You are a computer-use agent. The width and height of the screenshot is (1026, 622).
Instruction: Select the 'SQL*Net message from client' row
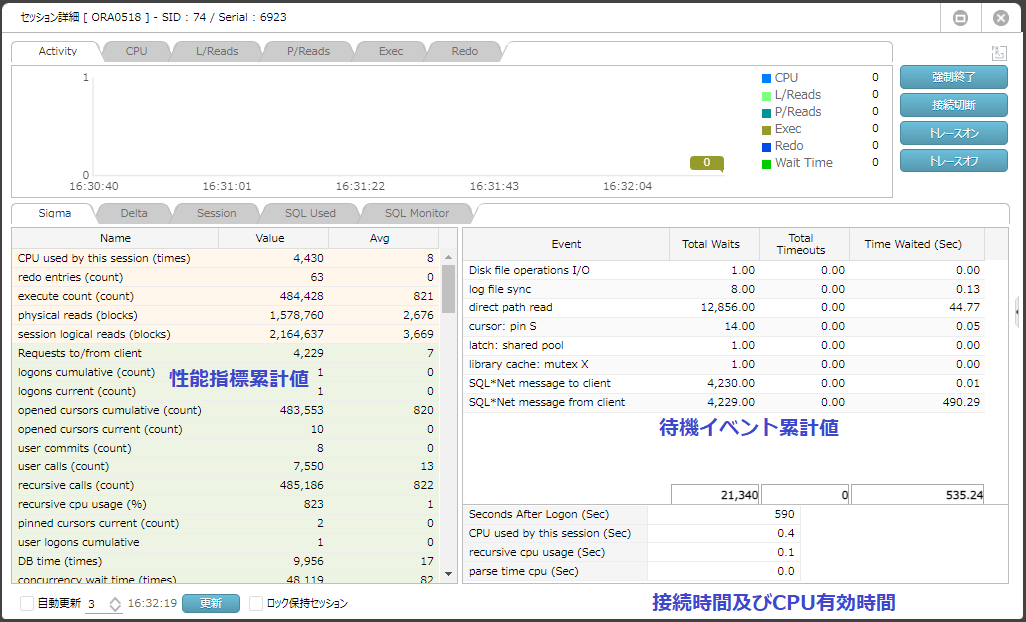point(724,402)
